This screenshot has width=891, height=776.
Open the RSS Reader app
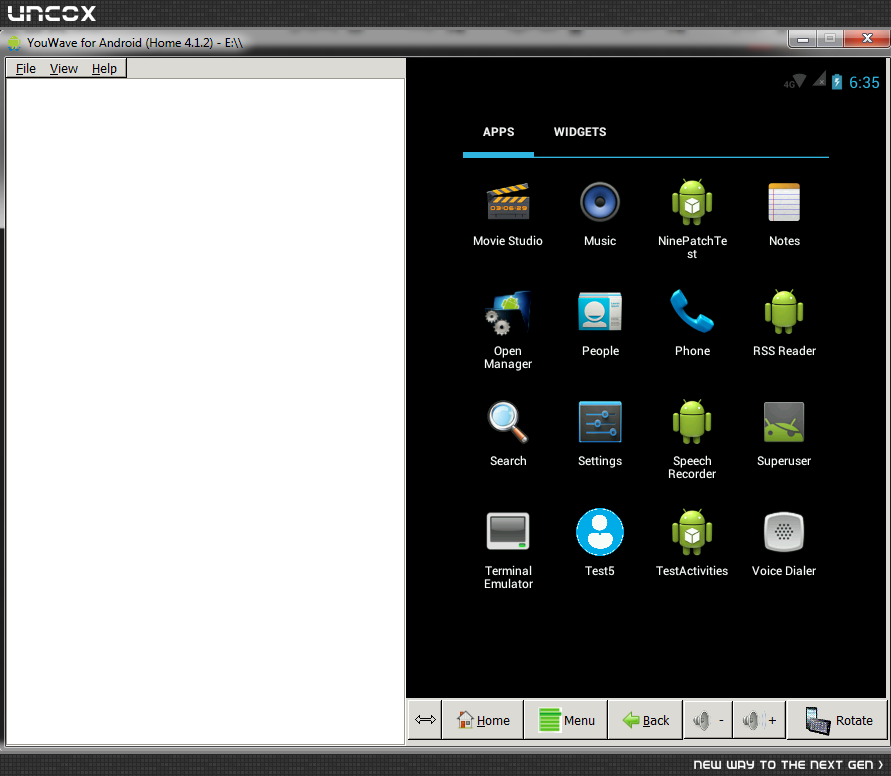(x=784, y=324)
